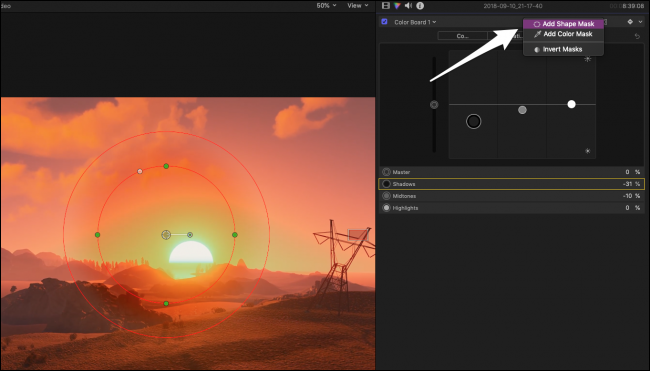650x371 pixels.
Task: Open the View dropdown menu
Action: [x=357, y=5]
